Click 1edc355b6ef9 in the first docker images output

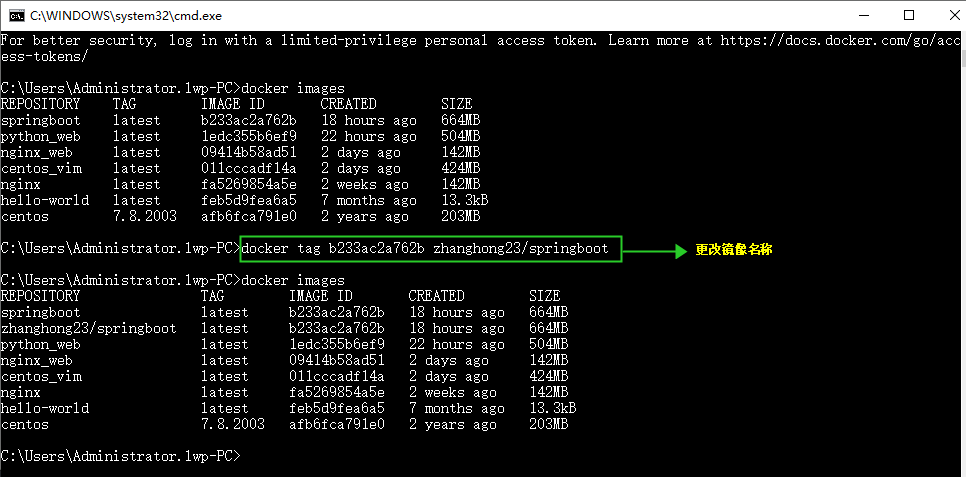[x=248, y=137]
